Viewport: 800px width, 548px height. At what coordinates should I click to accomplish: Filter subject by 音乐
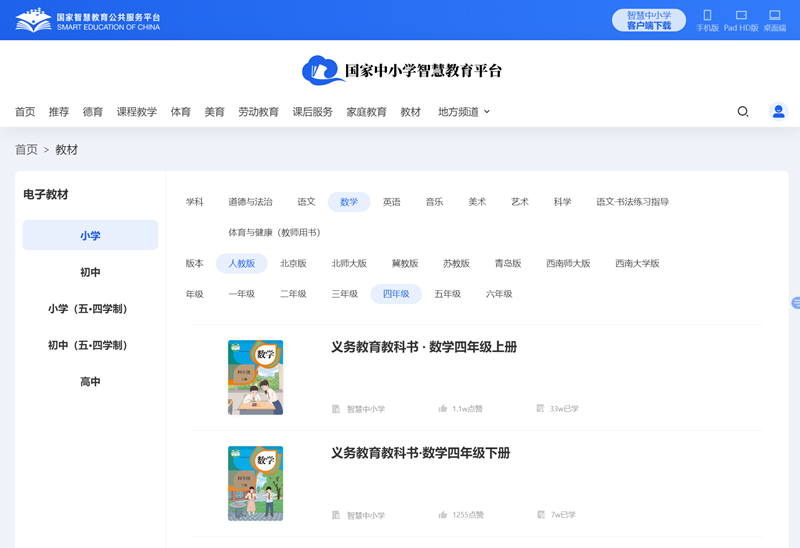pyautogui.click(x=434, y=202)
